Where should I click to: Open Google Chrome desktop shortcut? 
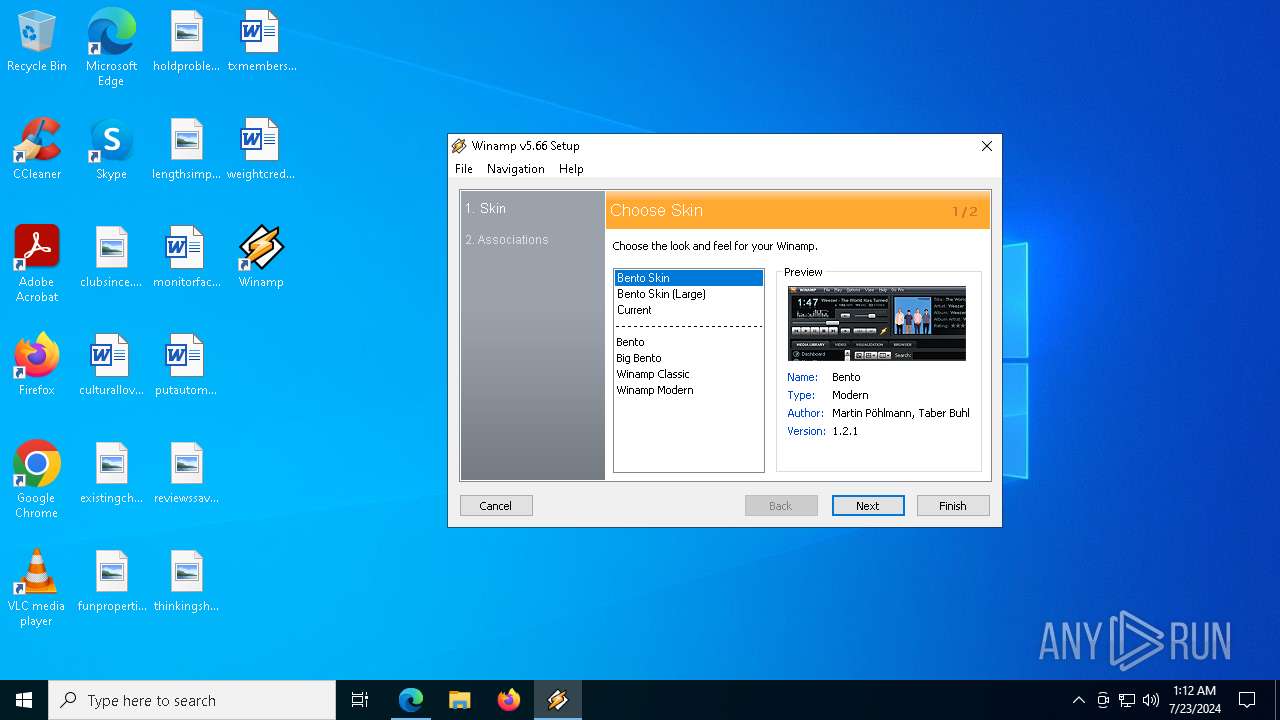(37, 480)
